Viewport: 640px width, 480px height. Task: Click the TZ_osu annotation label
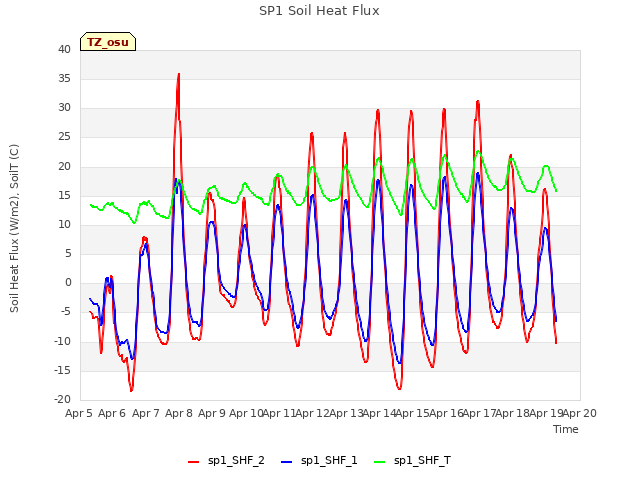coord(108,42)
